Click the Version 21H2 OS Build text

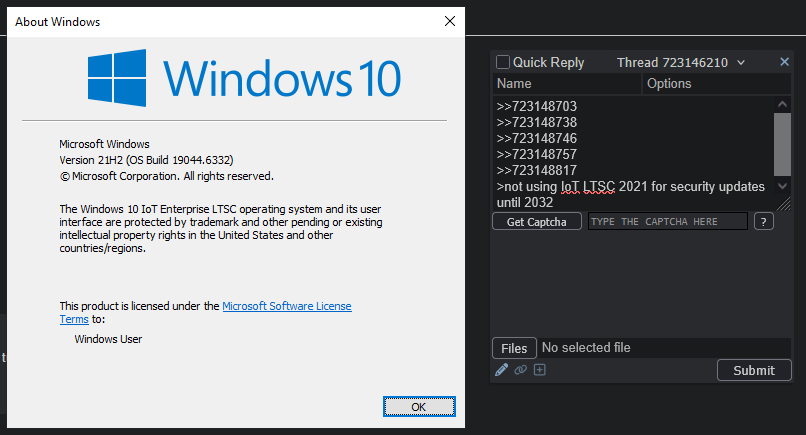point(146,160)
